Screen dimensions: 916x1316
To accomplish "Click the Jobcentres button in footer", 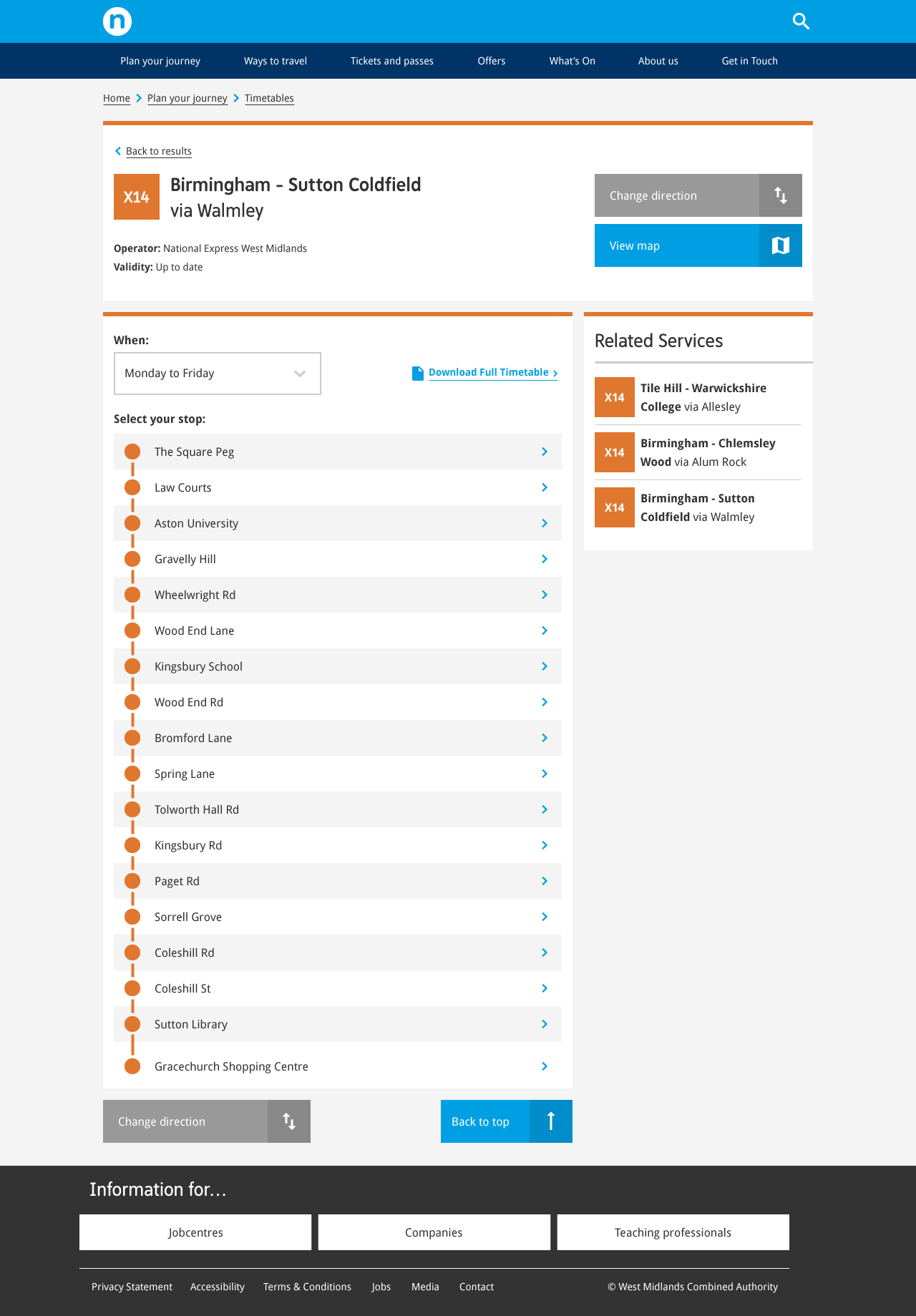I will point(195,1232).
